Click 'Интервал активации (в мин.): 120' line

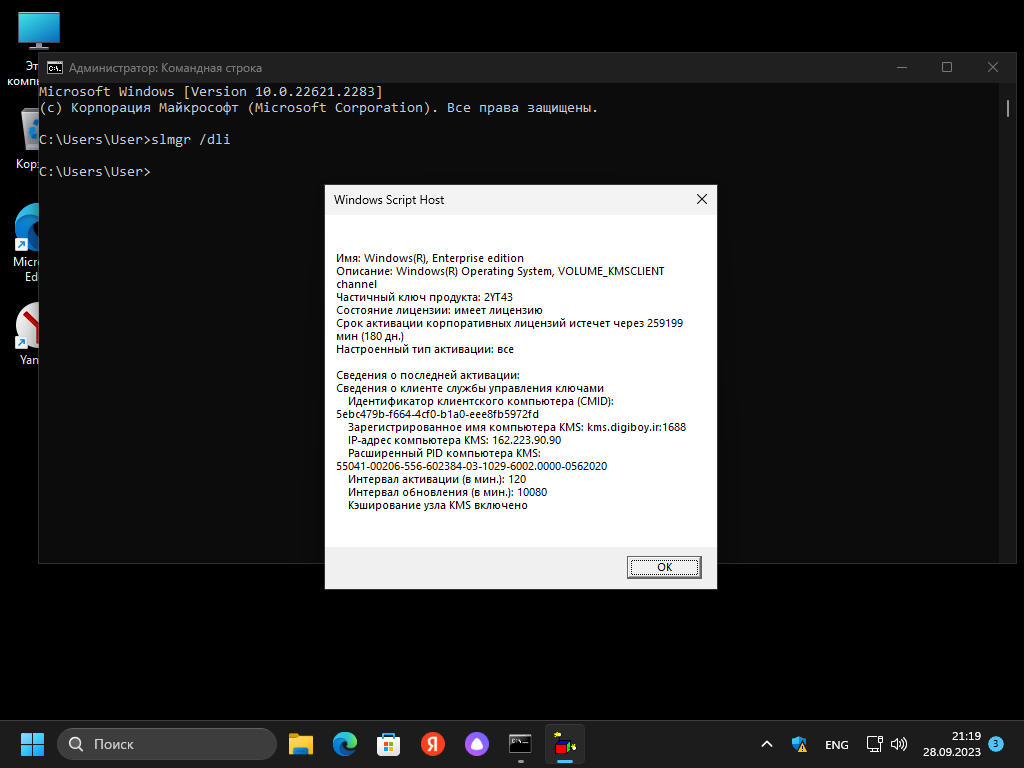click(437, 479)
